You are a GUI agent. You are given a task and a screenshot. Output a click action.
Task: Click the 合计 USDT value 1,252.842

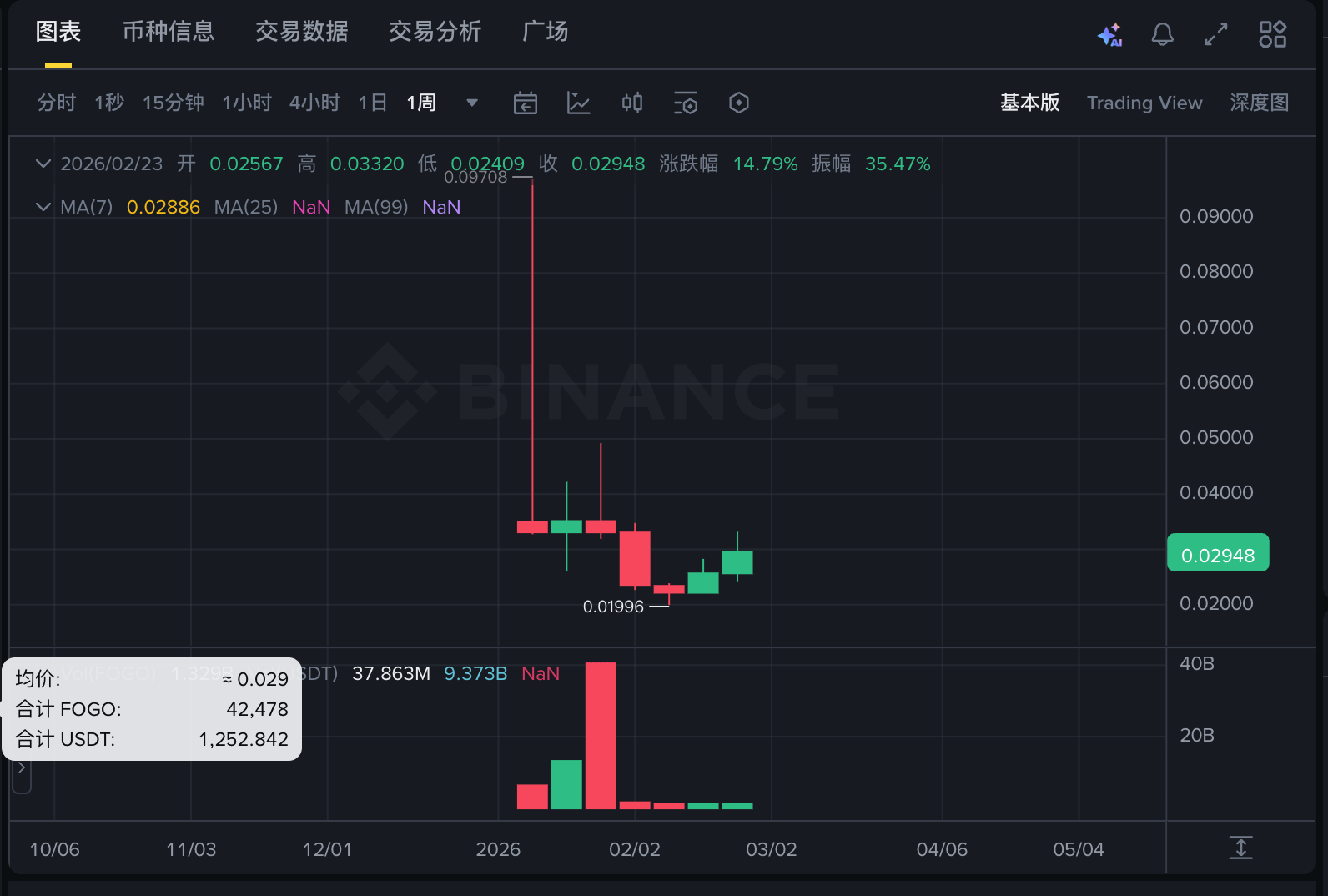[x=244, y=739]
